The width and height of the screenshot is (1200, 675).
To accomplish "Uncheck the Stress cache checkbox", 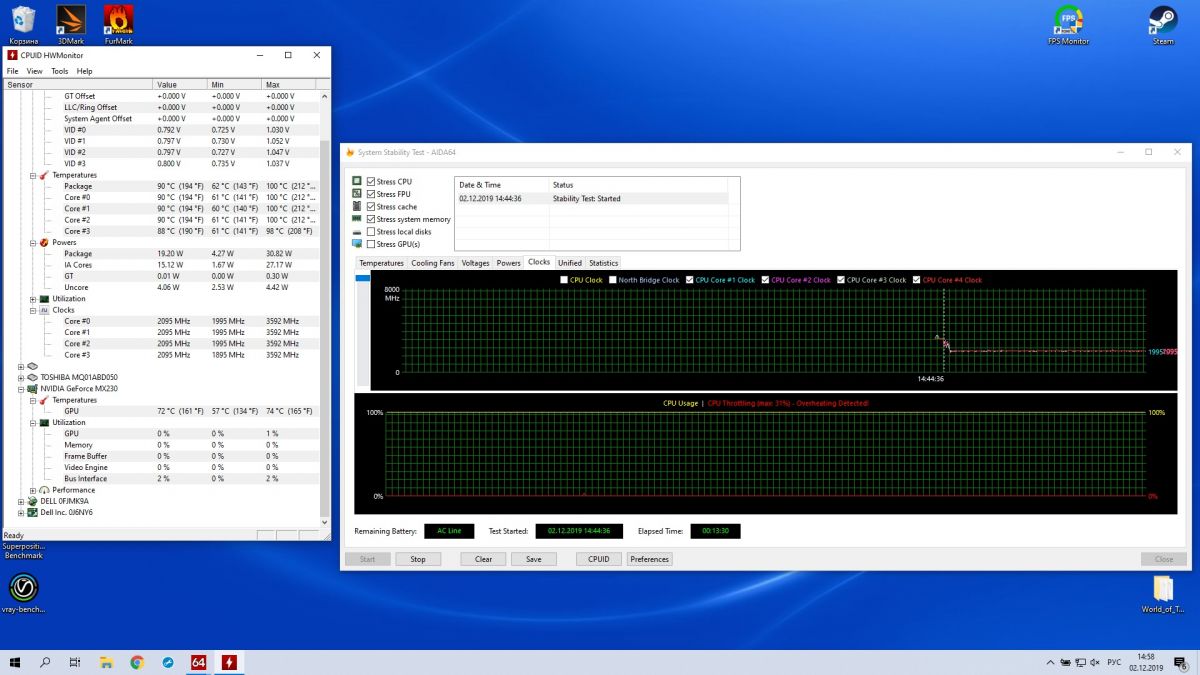I will 371,206.
